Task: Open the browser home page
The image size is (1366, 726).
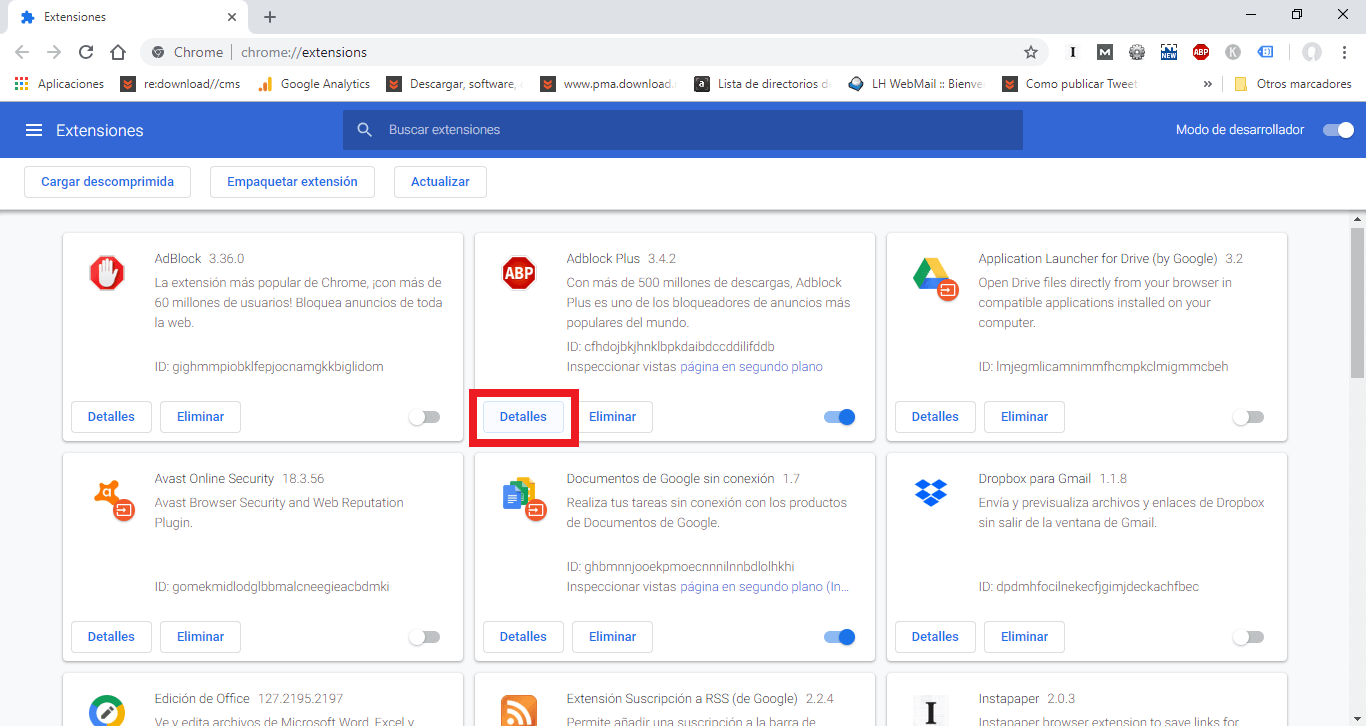Action: pyautogui.click(x=118, y=52)
